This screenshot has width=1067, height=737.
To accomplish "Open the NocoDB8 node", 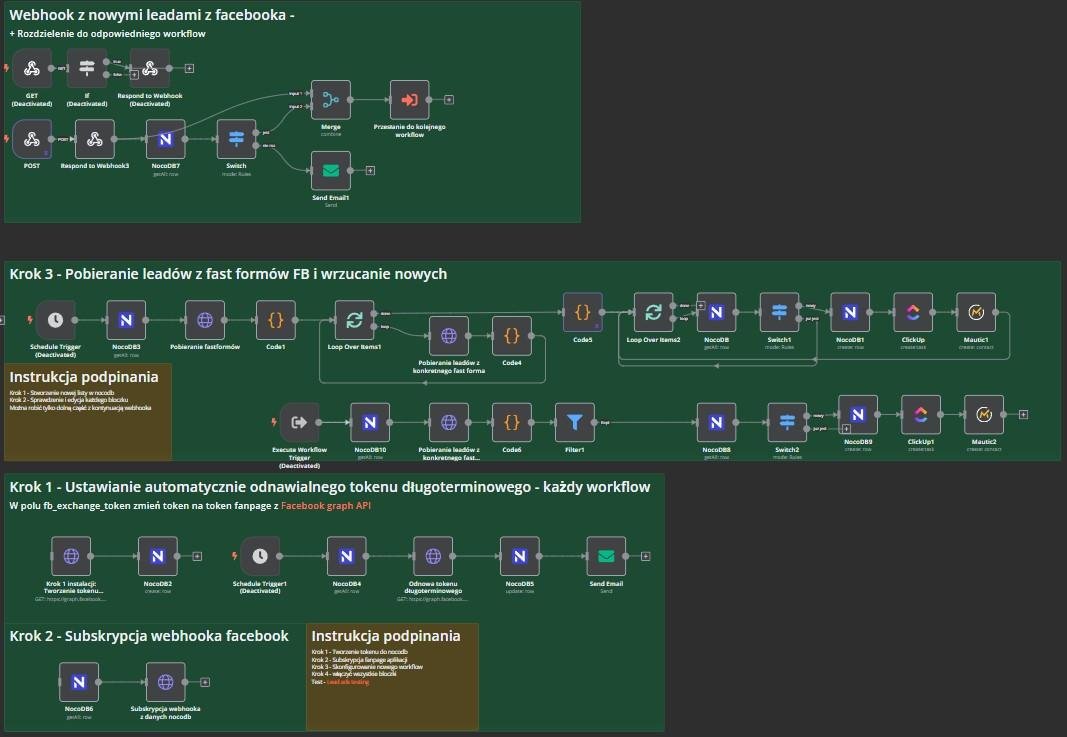I will coord(717,423).
